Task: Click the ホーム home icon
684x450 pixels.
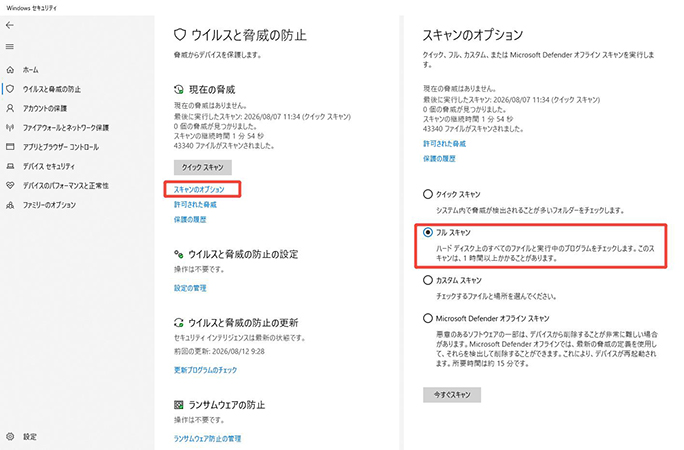Action: coord(10,70)
